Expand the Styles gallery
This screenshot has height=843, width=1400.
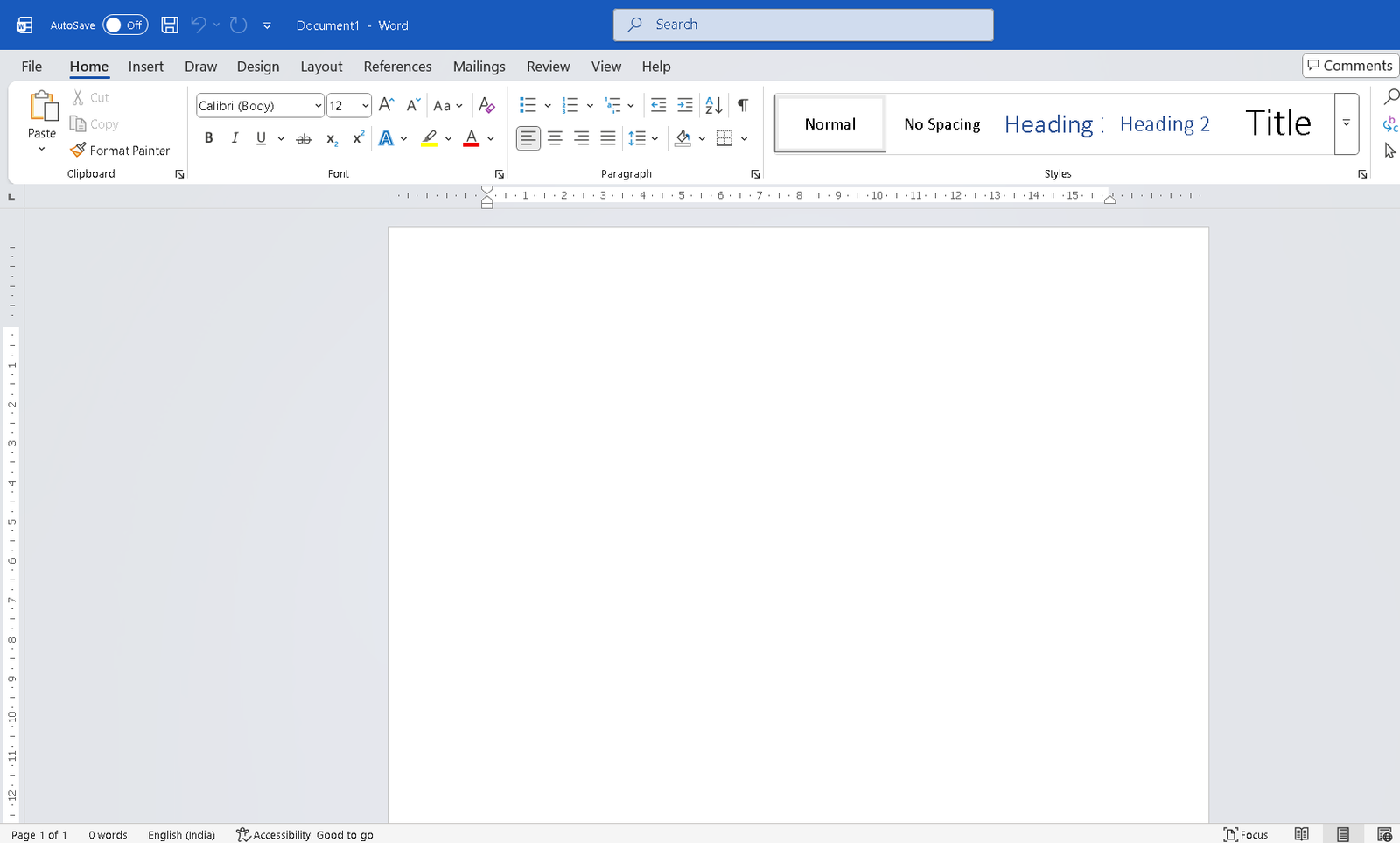tap(1346, 123)
